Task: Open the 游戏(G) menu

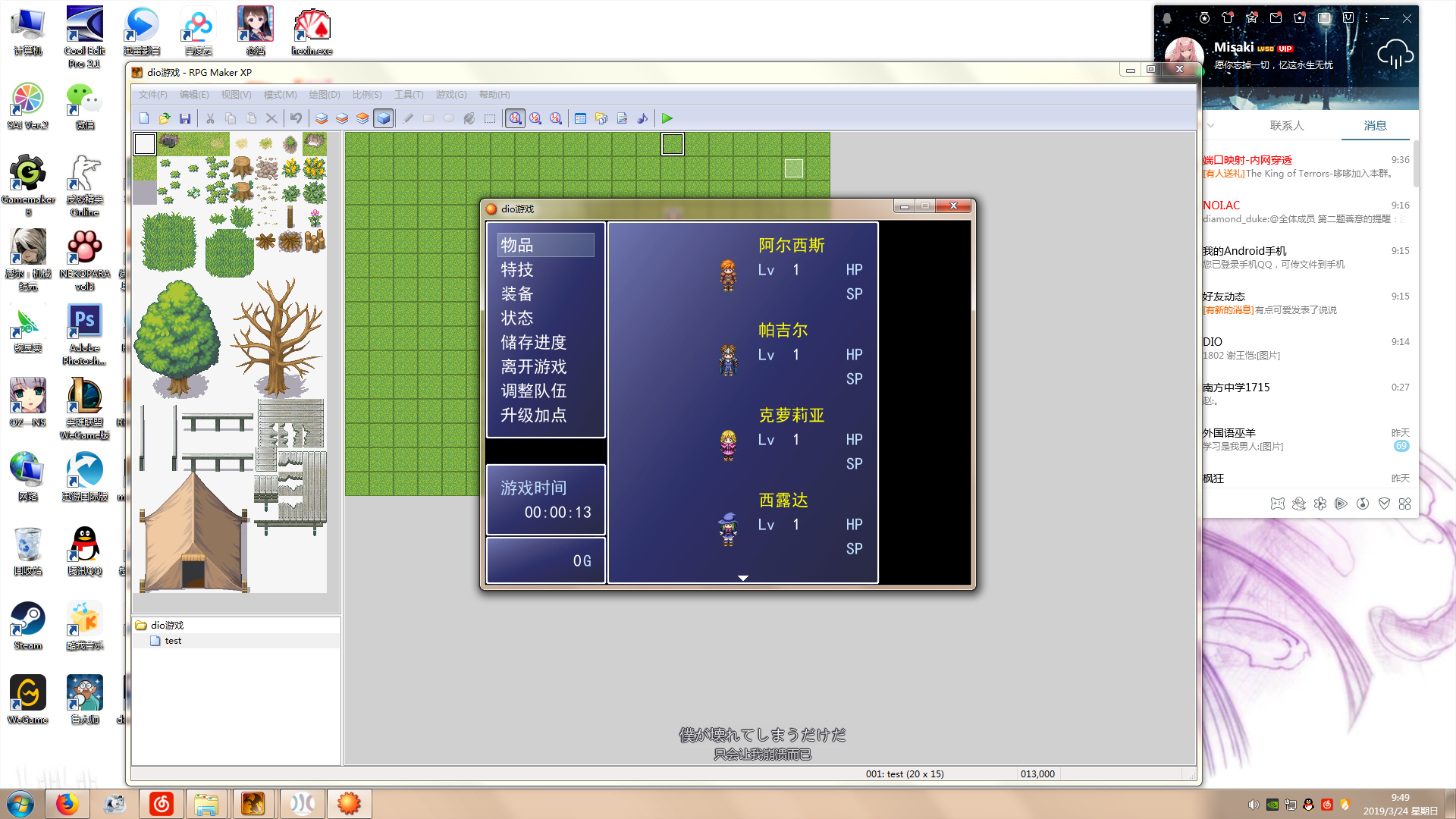Action: [451, 95]
